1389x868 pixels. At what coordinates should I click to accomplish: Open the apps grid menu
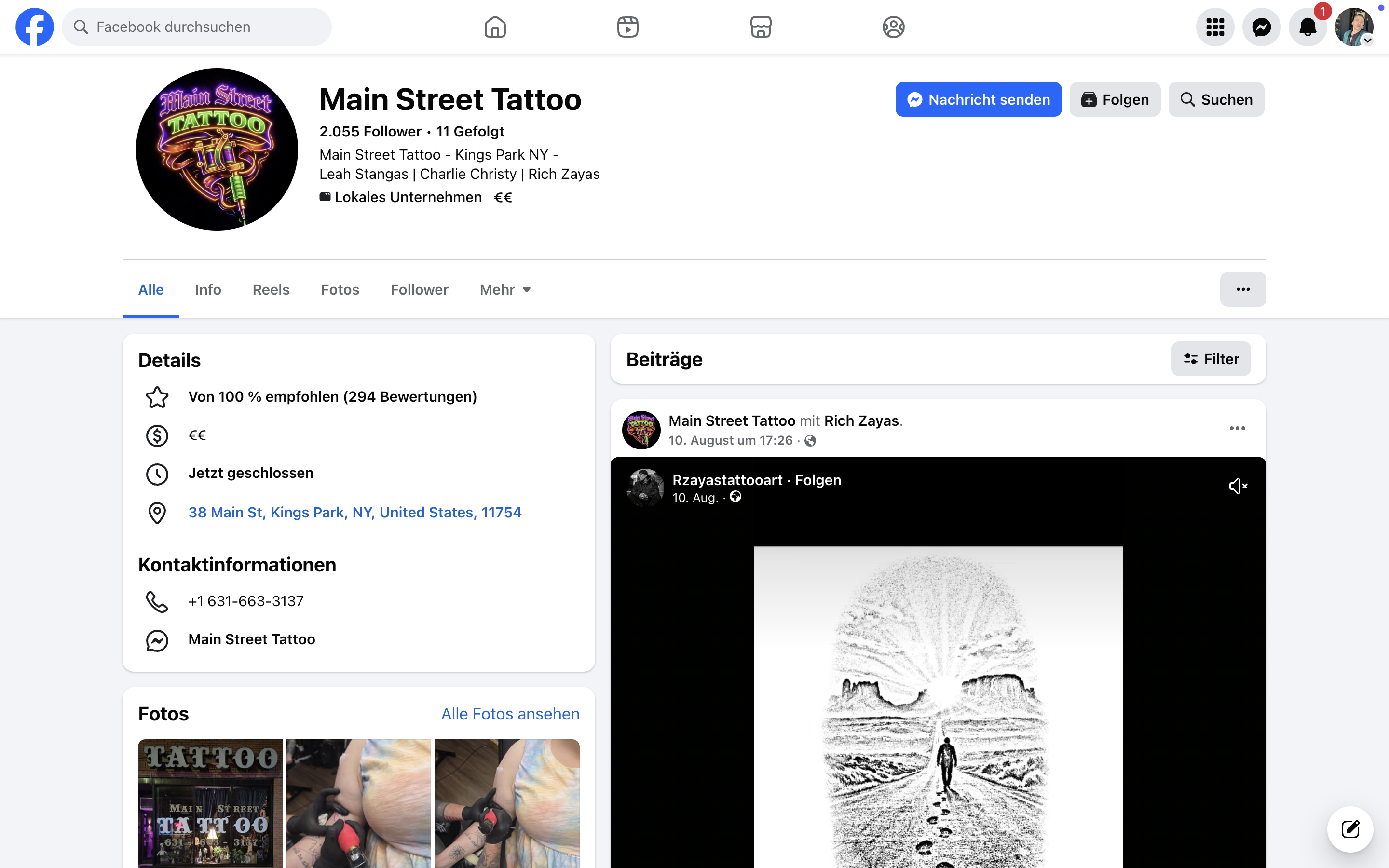pos(1215,27)
